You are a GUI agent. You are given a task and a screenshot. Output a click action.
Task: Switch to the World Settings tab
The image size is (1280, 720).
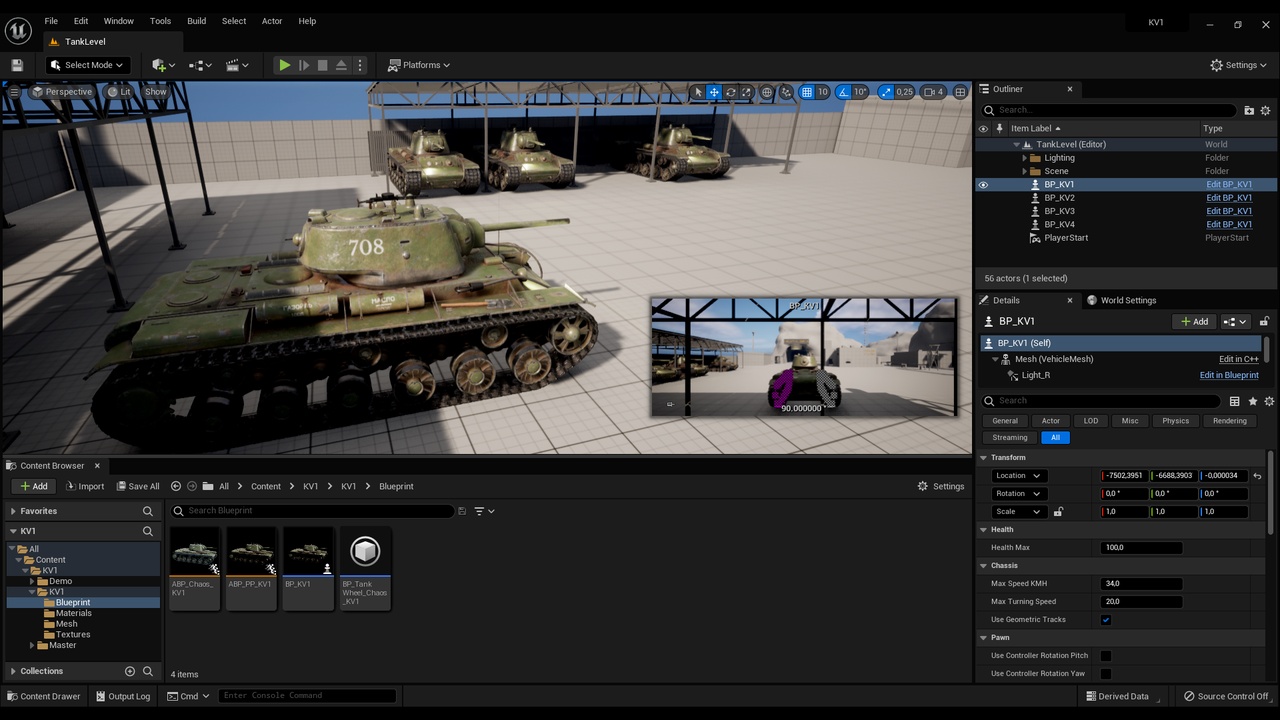(1121, 300)
